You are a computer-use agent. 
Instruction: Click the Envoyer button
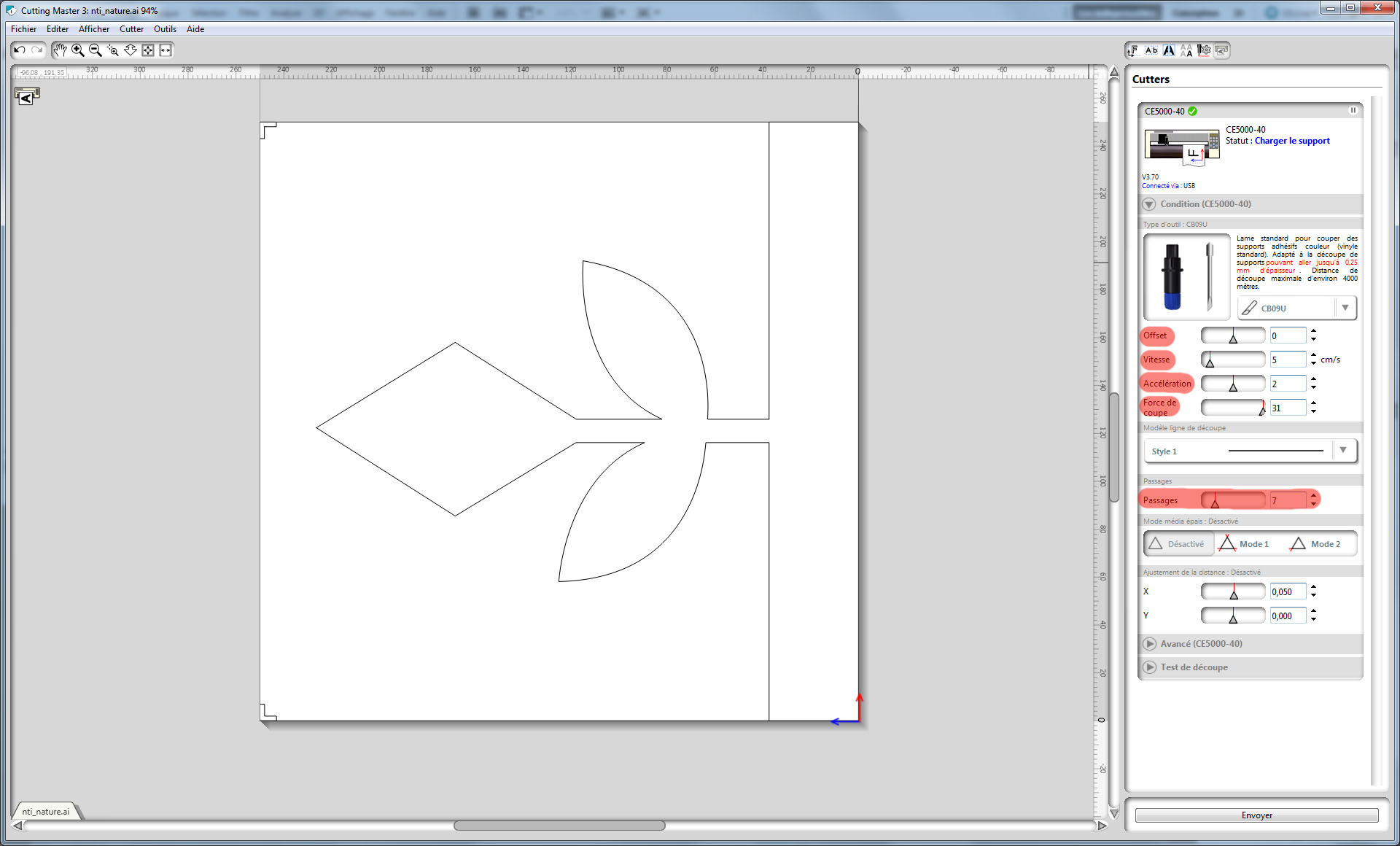pos(1256,815)
